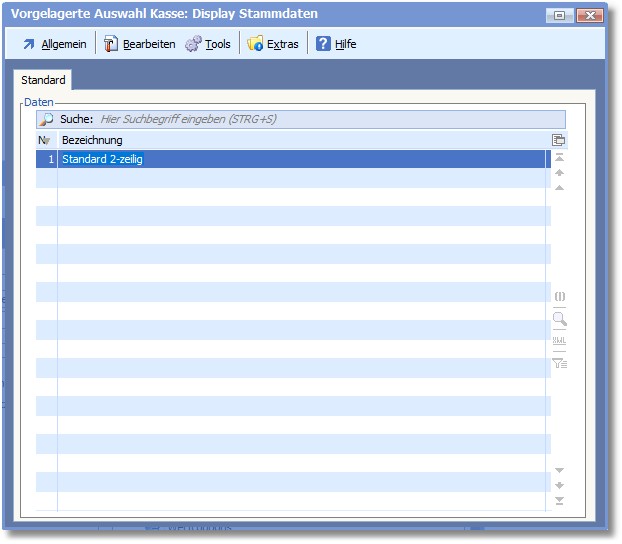Switch to the Standard tab

[44, 80]
